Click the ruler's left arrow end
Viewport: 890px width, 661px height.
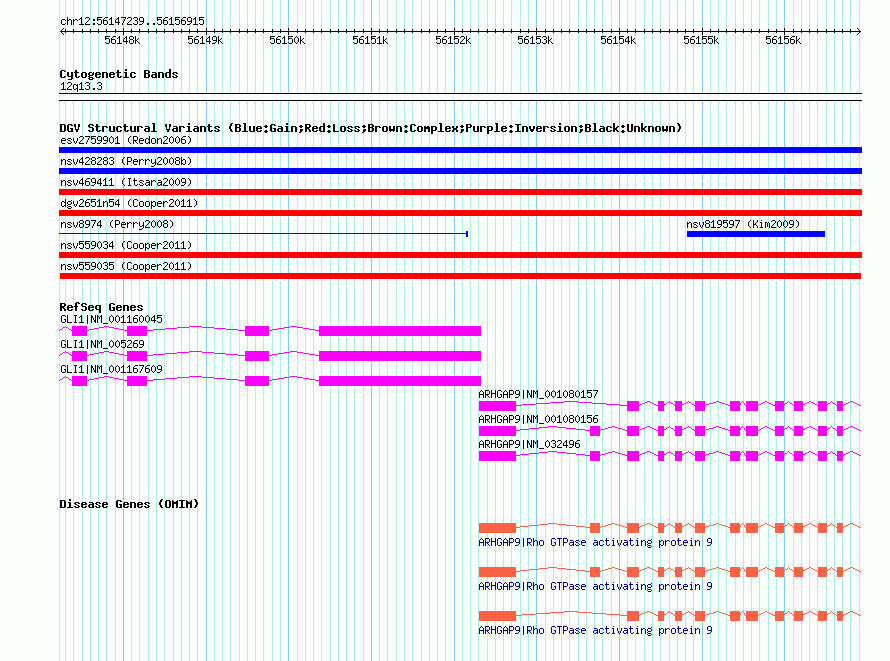(63, 32)
